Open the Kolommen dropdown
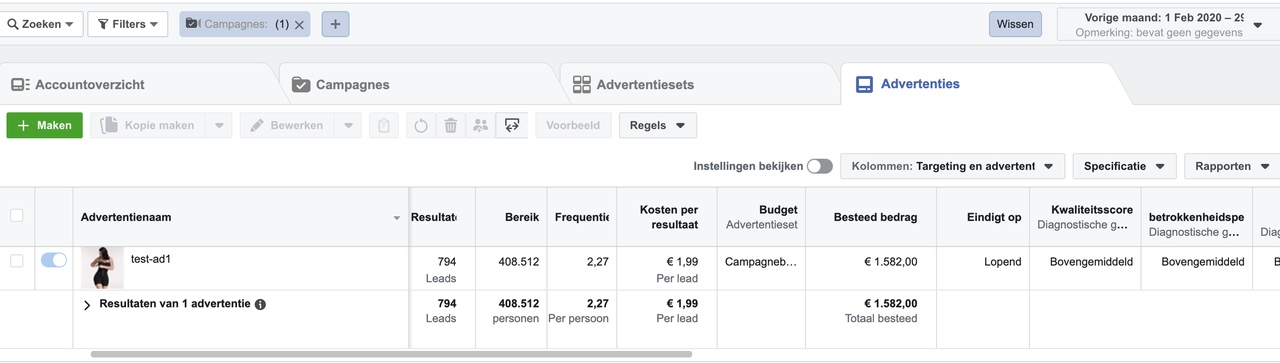 click(x=952, y=166)
